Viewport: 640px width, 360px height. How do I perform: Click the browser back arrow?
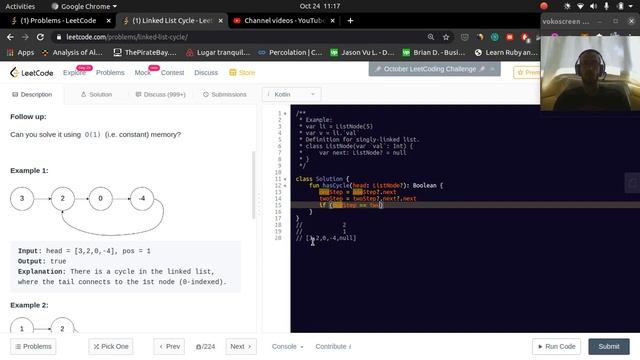(10, 37)
